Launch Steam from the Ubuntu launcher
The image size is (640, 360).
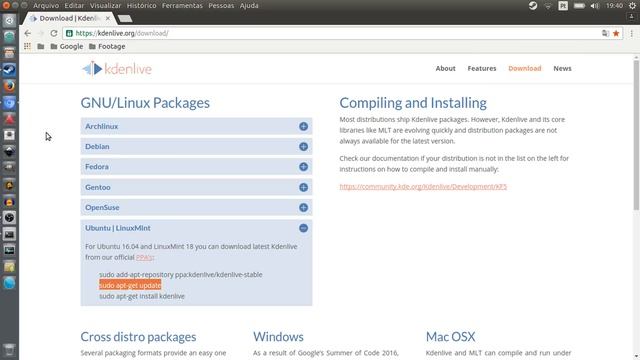pos(9,69)
